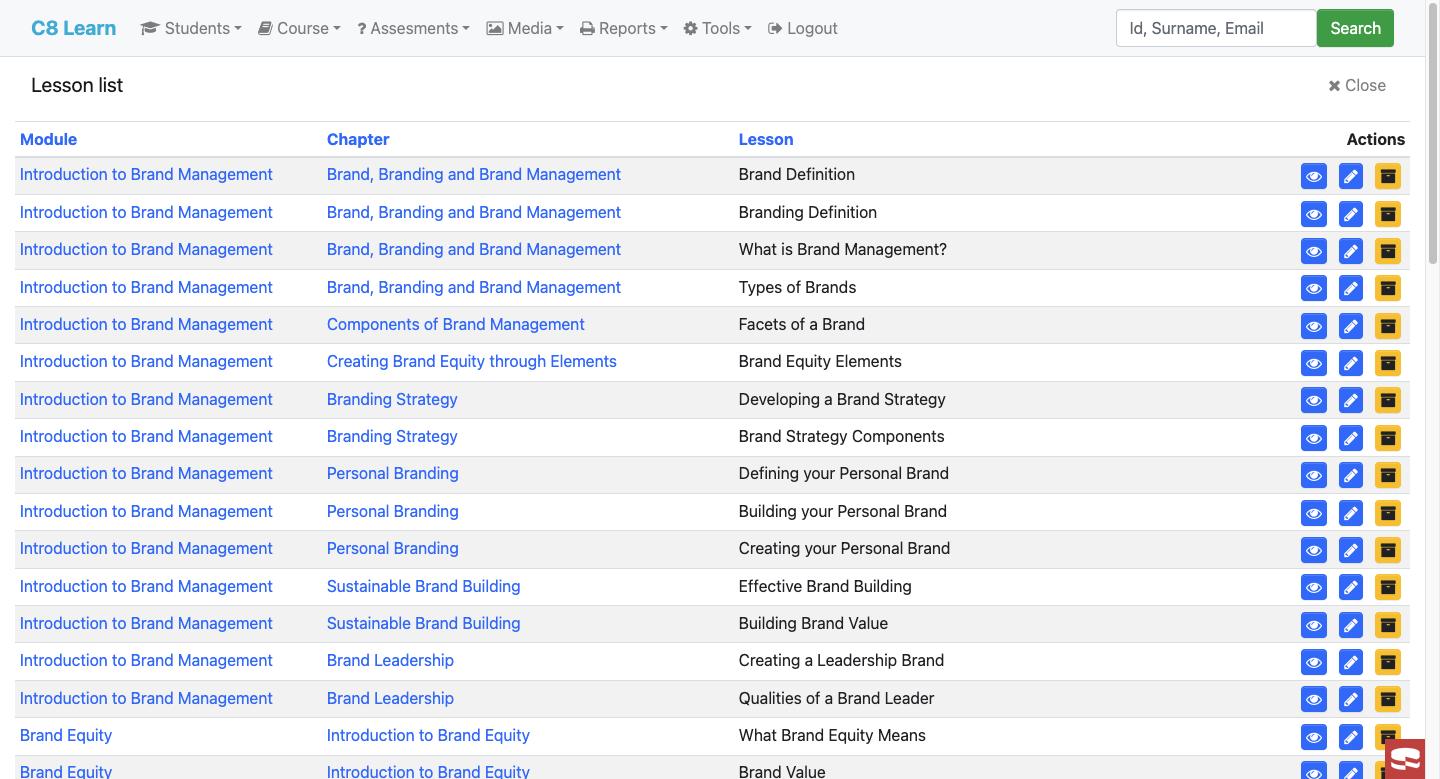The width and height of the screenshot is (1440, 779).
Task: Open Personal Branding chapter for Defining your Personal Brand
Action: click(393, 473)
